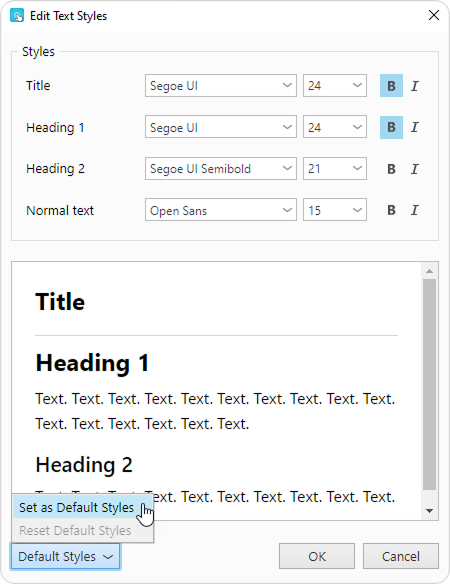The image size is (450, 584).
Task: Expand the Heading 2 font family list
Action: click(x=221, y=169)
